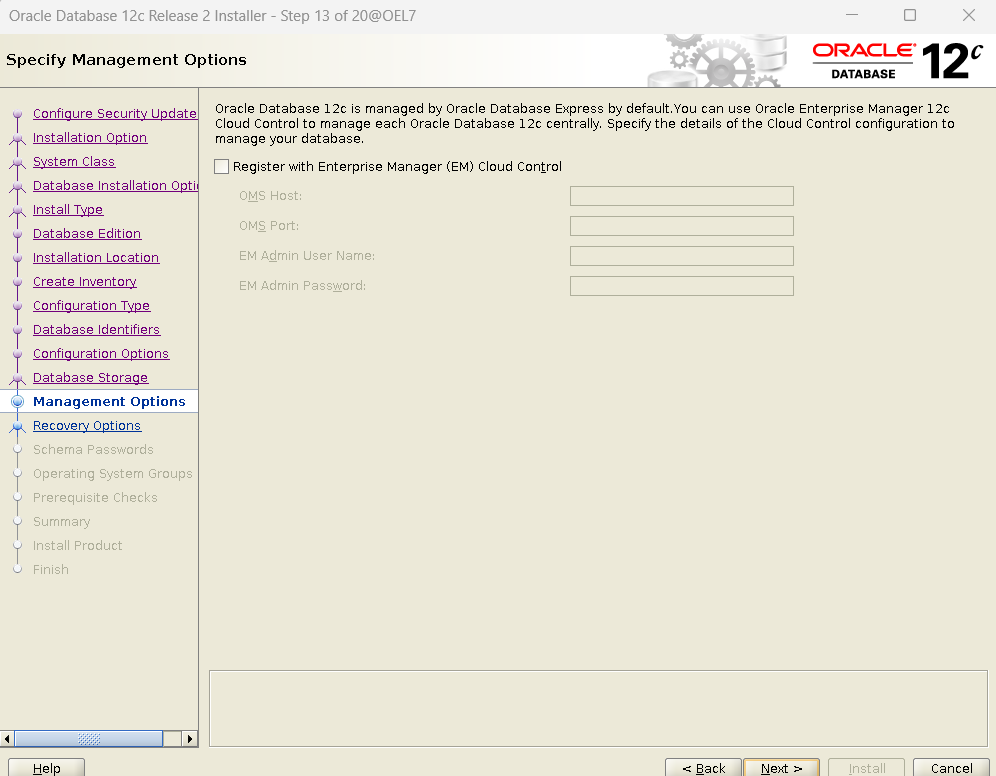Image resolution: width=996 pixels, height=776 pixels.
Task: Click the Recovery Options step marker icon
Action: [18, 427]
